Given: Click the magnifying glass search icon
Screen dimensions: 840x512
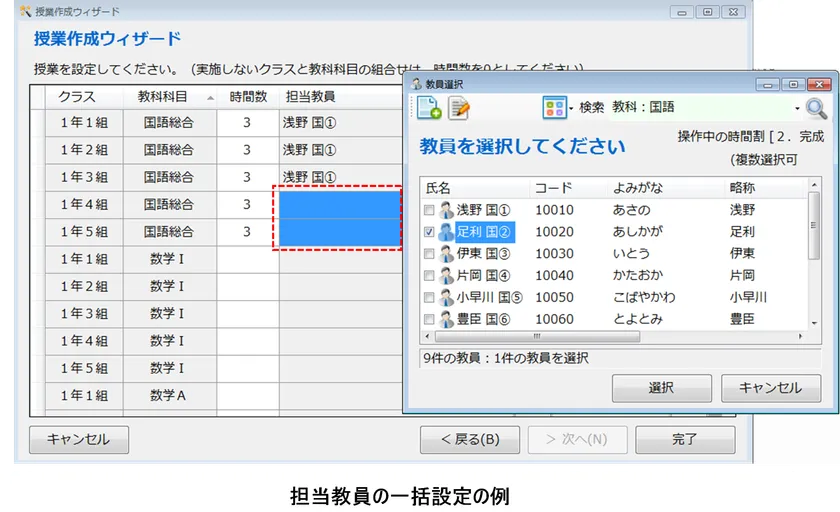Looking at the screenshot, I should [817, 109].
